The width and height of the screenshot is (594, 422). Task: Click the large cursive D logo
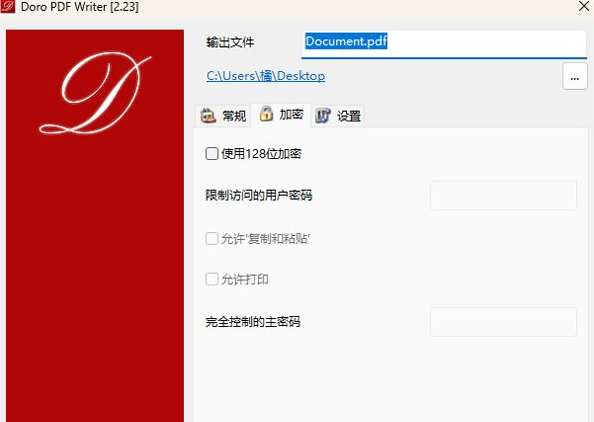[95, 93]
